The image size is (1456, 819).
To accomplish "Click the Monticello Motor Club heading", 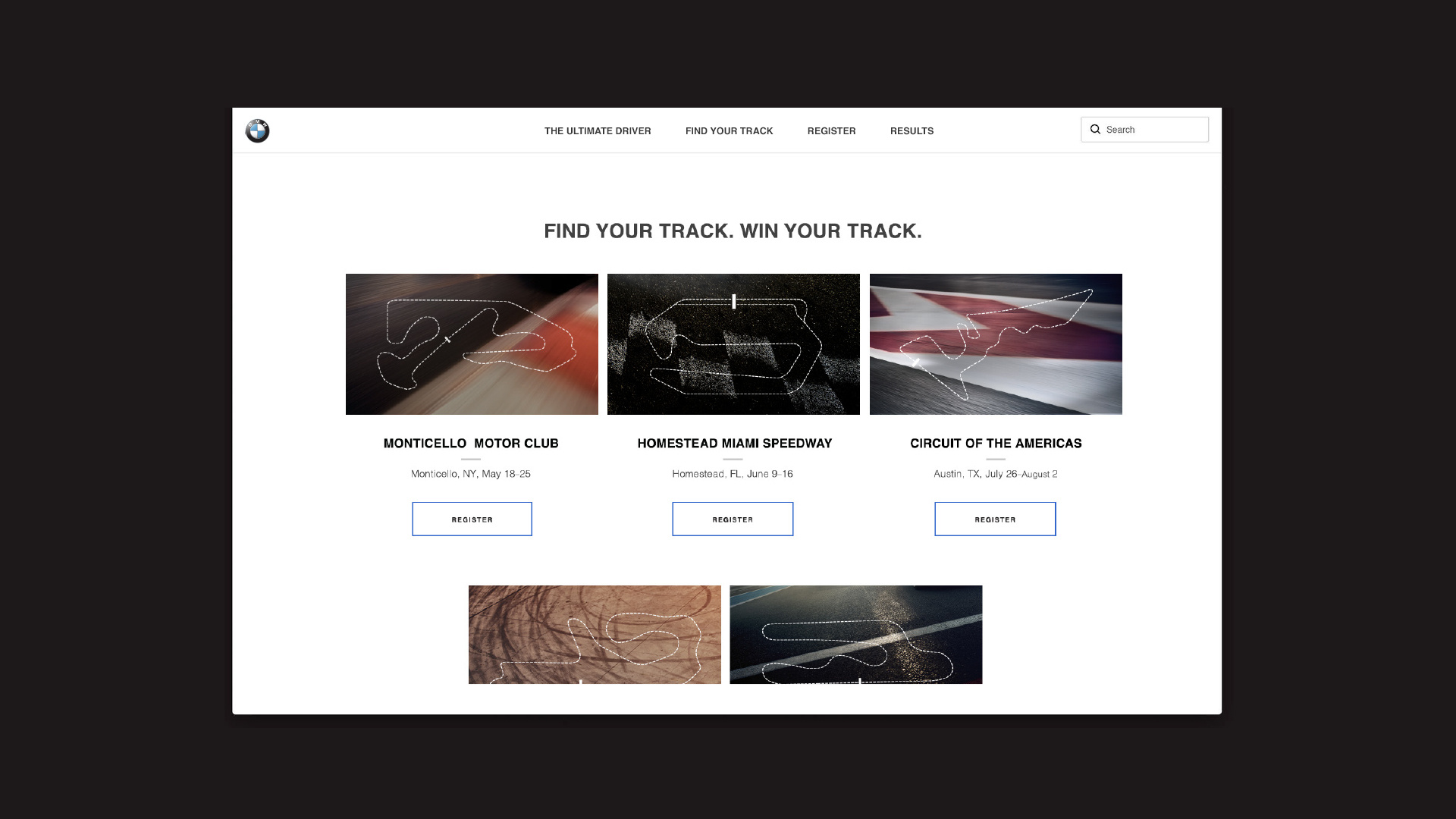I will 471,444.
